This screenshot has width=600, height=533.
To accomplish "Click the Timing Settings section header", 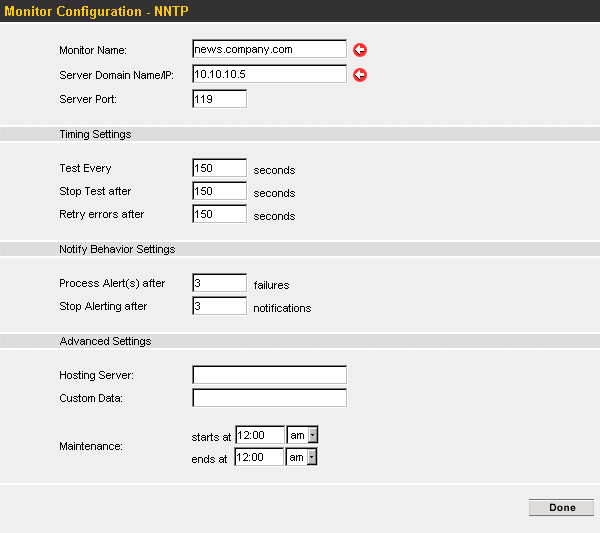I will coord(95,134).
